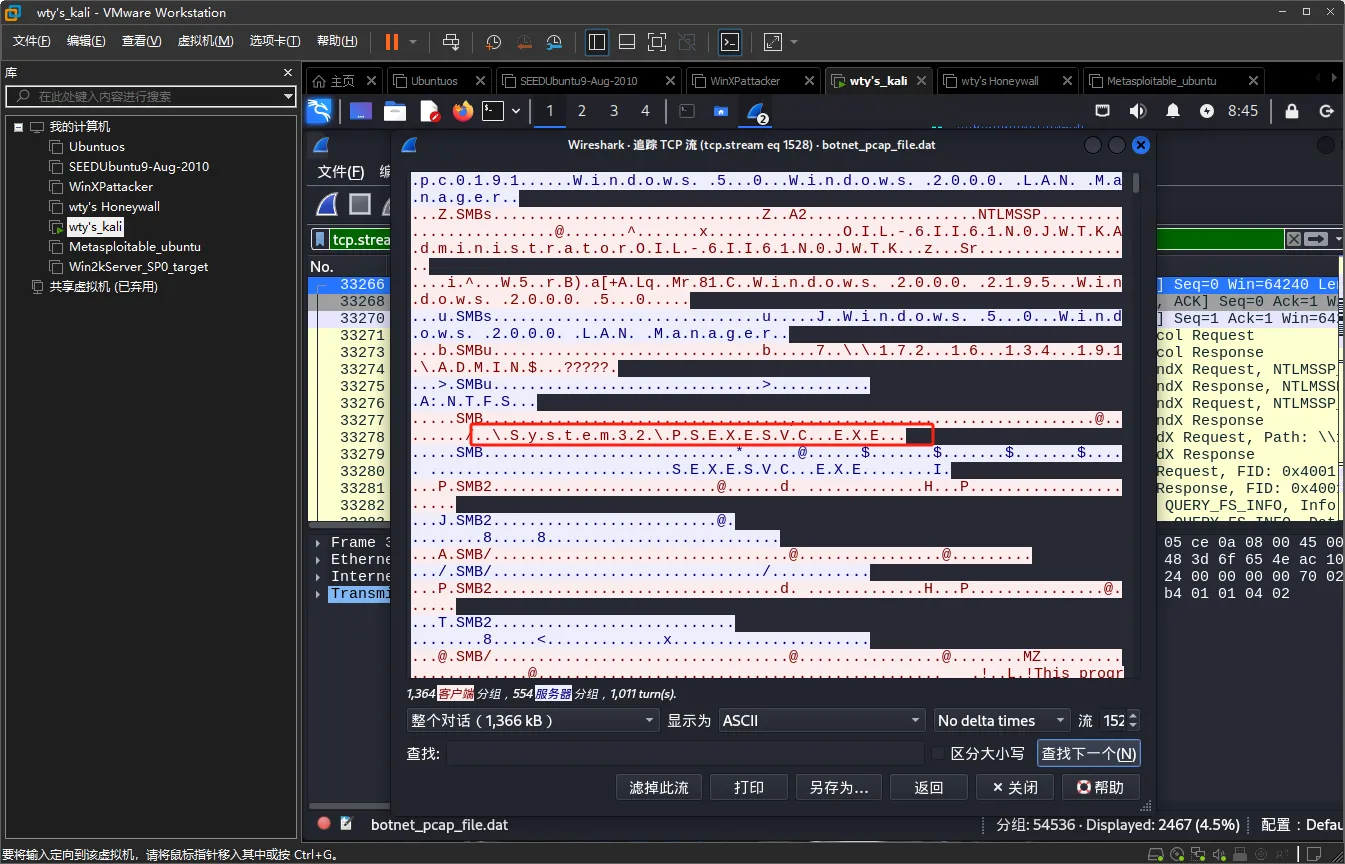
Task: Switch to Kali workspace 3
Action: 614,111
